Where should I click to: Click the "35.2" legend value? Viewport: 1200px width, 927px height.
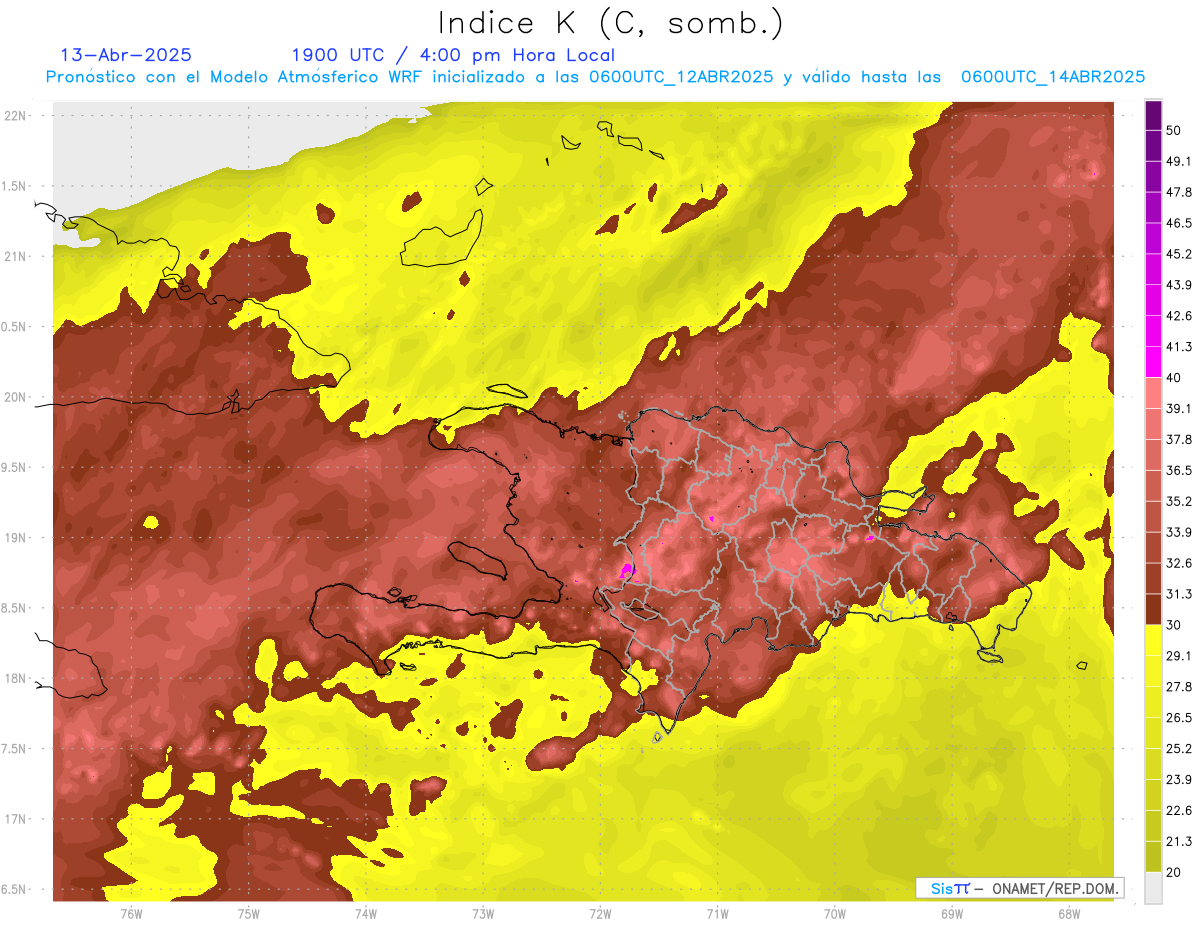tap(1178, 501)
